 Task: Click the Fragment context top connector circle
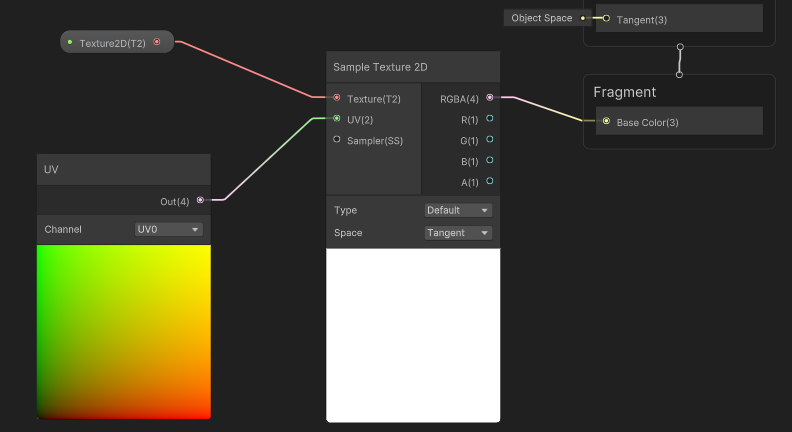pyautogui.click(x=679, y=74)
